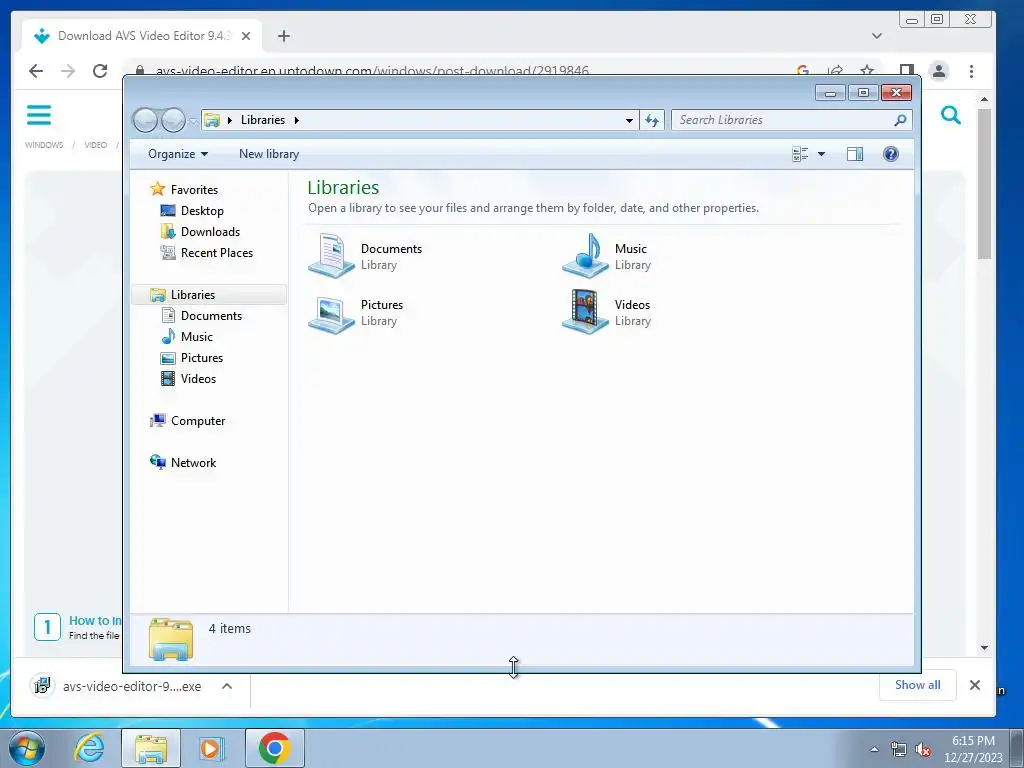Expand arrow before Libraries in breadcrumb

(x=230, y=120)
